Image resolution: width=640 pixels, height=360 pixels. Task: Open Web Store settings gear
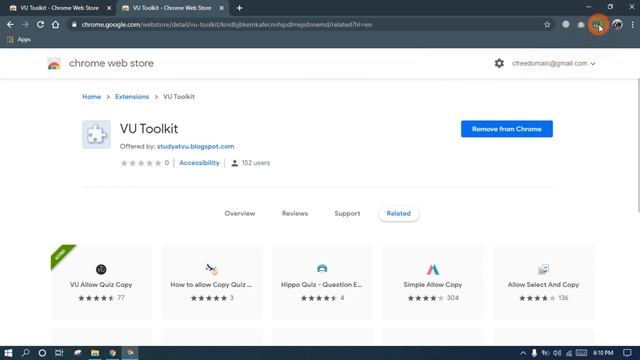pos(499,63)
